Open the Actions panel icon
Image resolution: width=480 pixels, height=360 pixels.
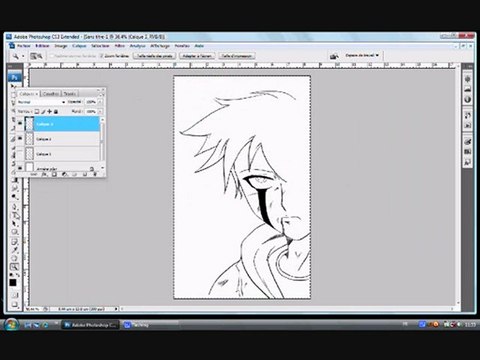coord(468,125)
